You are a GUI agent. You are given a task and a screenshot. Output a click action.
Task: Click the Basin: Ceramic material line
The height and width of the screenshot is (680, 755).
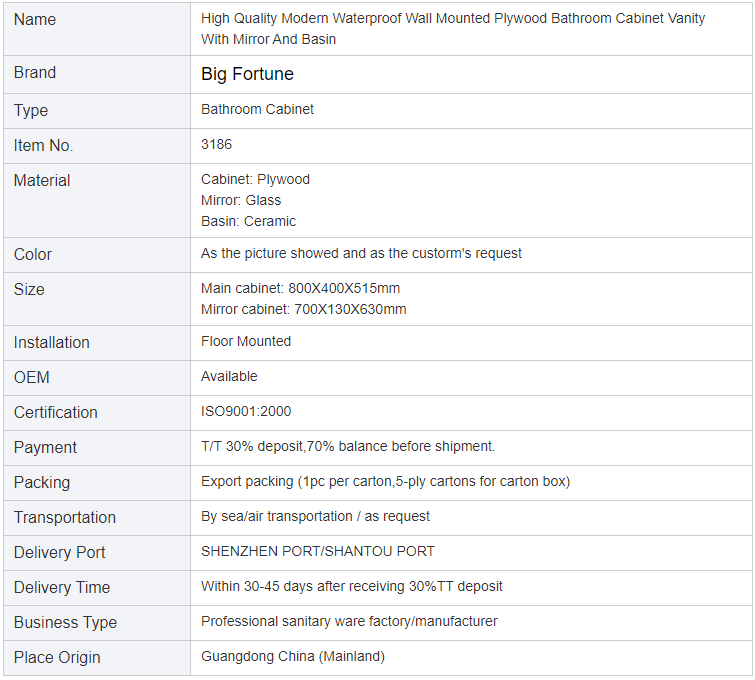tap(248, 221)
